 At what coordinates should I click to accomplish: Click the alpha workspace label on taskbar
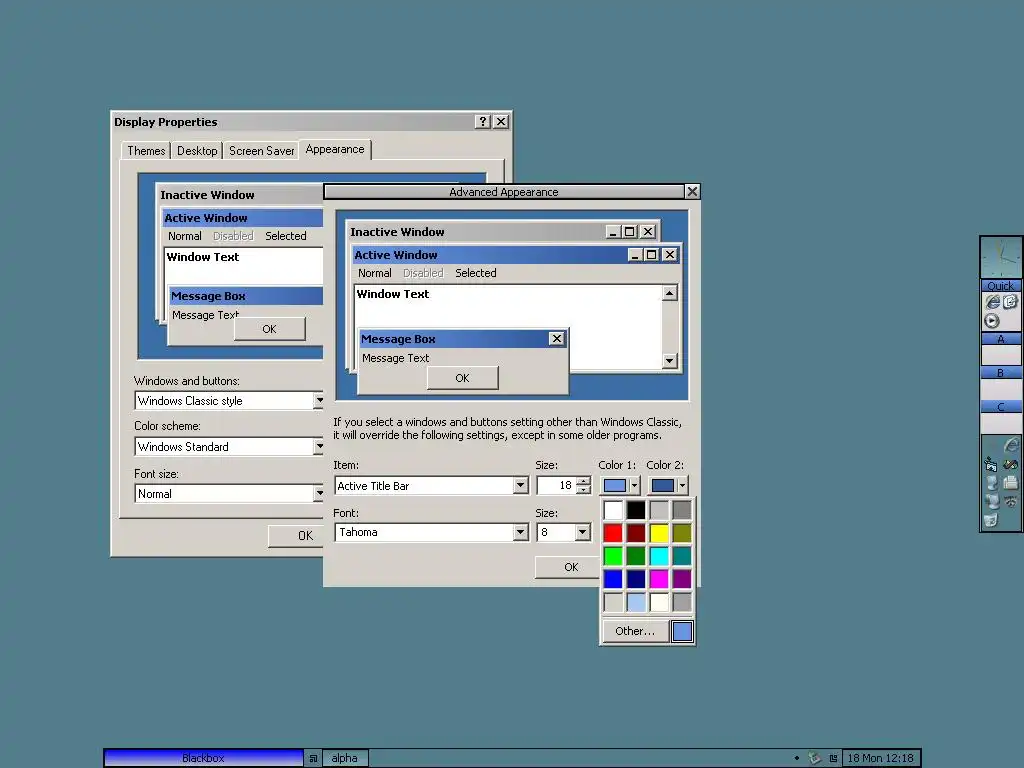[344, 758]
